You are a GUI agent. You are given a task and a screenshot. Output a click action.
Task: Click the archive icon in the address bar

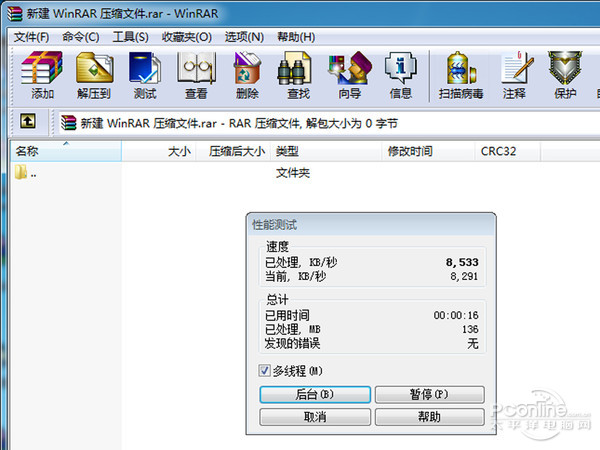coord(68,123)
